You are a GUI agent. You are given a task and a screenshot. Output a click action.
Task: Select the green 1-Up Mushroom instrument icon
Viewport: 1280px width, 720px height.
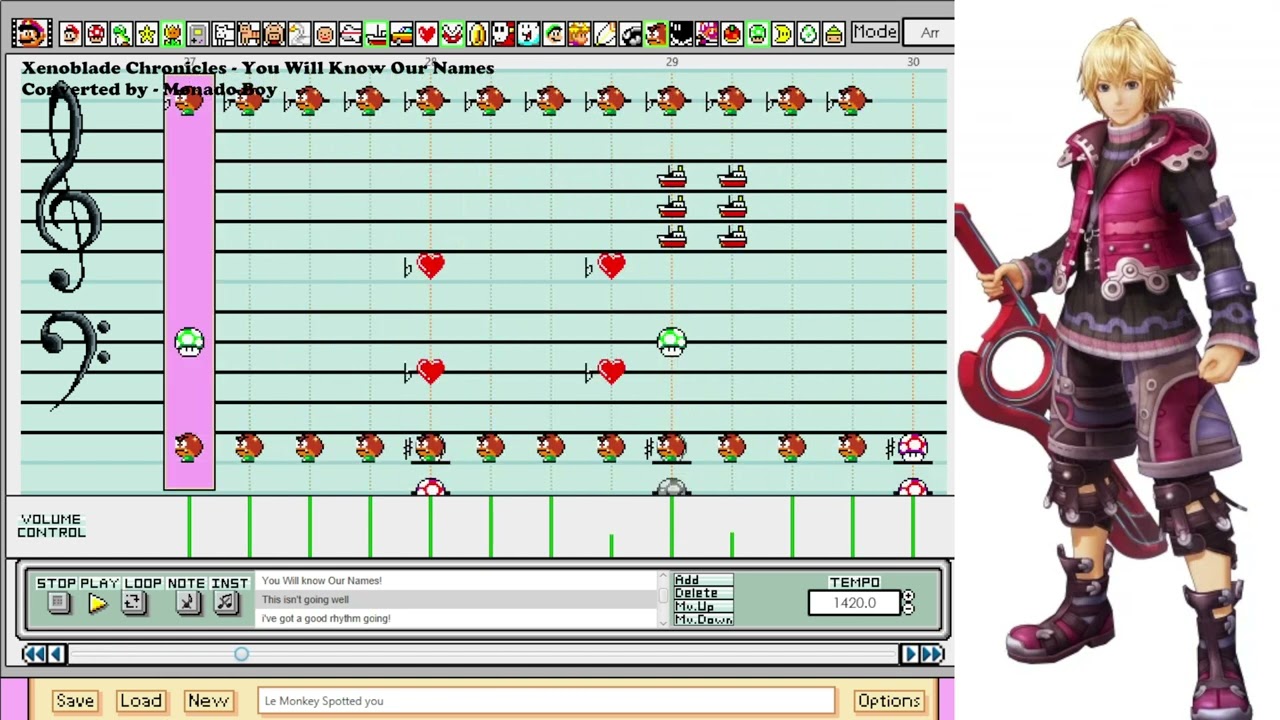click(757, 34)
